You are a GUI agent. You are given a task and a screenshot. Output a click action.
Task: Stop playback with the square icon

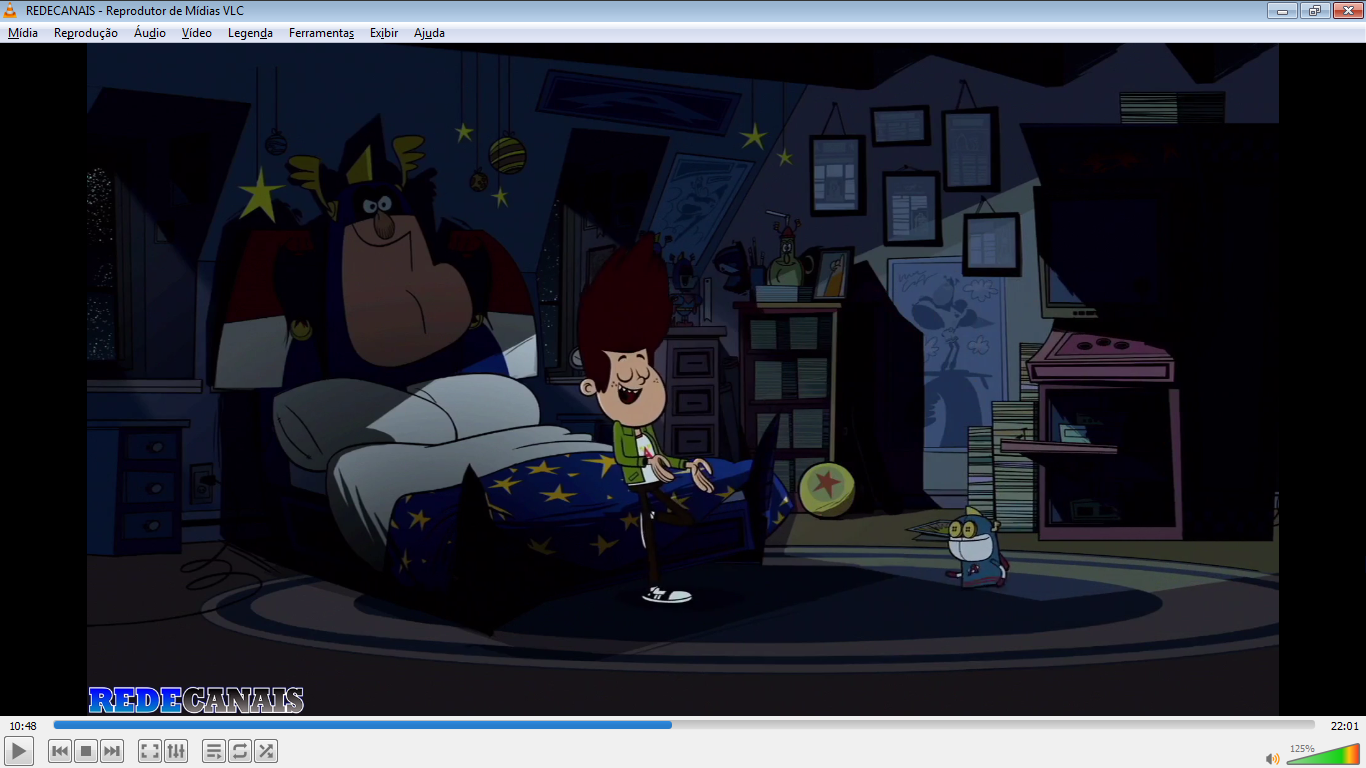(86, 751)
